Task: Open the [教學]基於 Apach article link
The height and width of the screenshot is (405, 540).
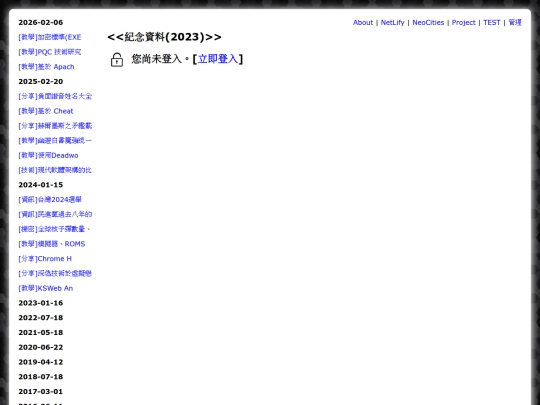Action: pyautogui.click(x=46, y=67)
